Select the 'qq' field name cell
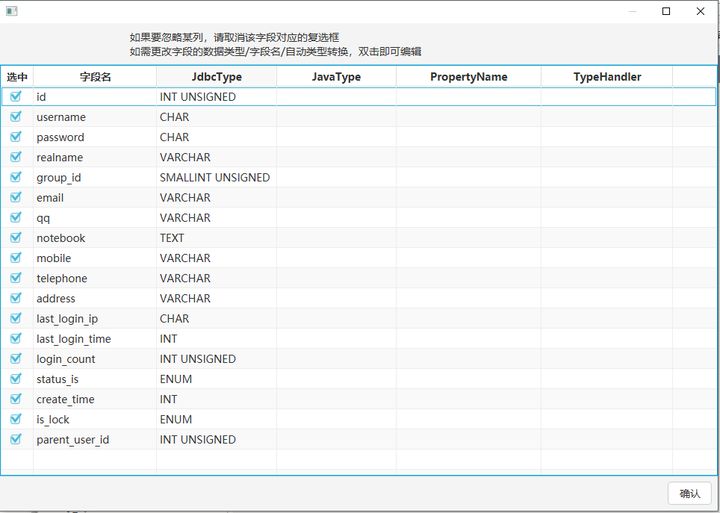 [x=95, y=218]
